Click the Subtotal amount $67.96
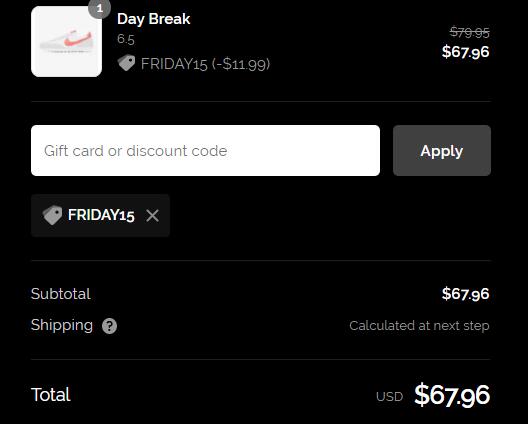 coord(466,294)
